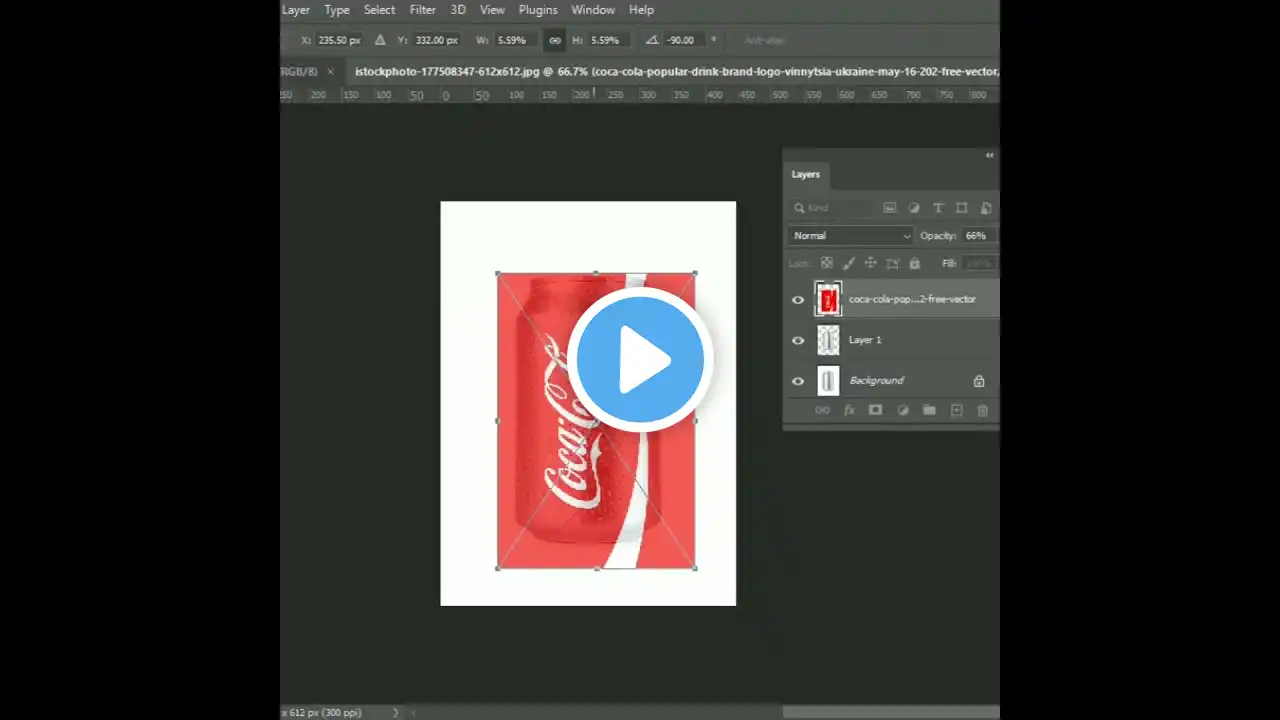Create a new group in Layers panel
1280x720 pixels.
[x=929, y=410]
